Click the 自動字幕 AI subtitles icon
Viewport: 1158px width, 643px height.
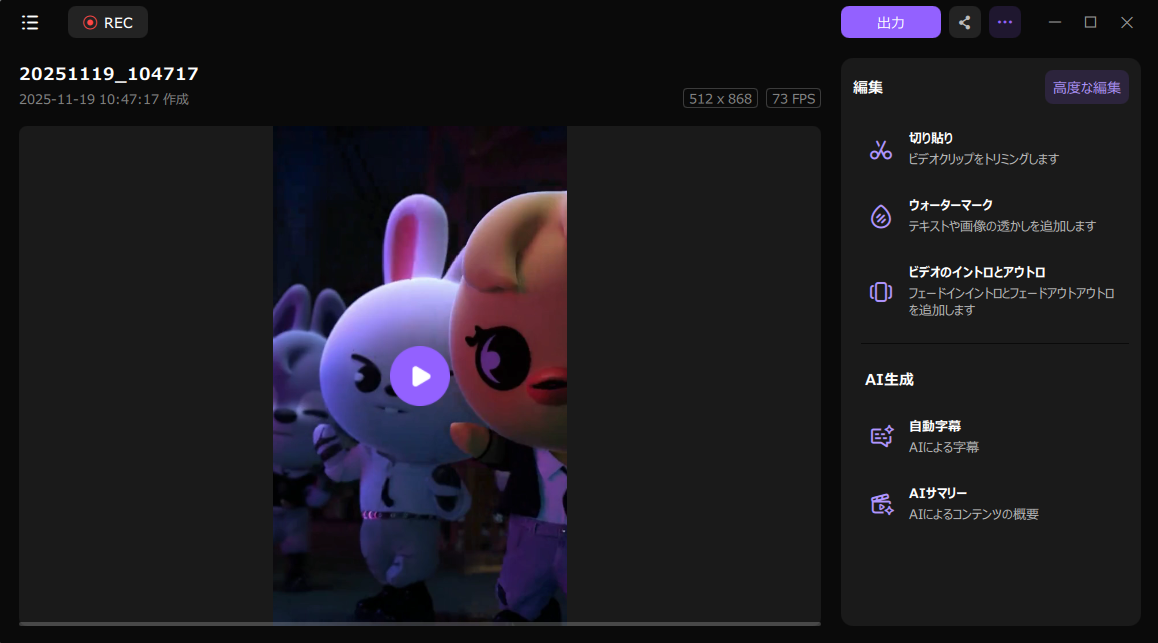[881, 436]
